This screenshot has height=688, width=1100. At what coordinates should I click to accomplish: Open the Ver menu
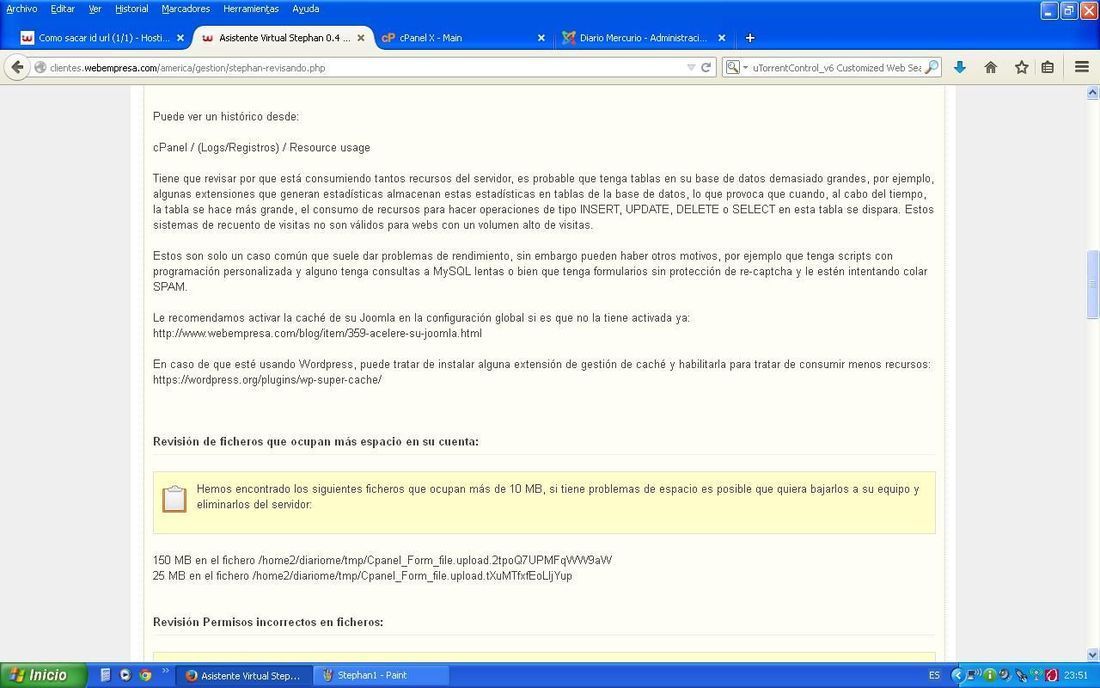point(95,8)
